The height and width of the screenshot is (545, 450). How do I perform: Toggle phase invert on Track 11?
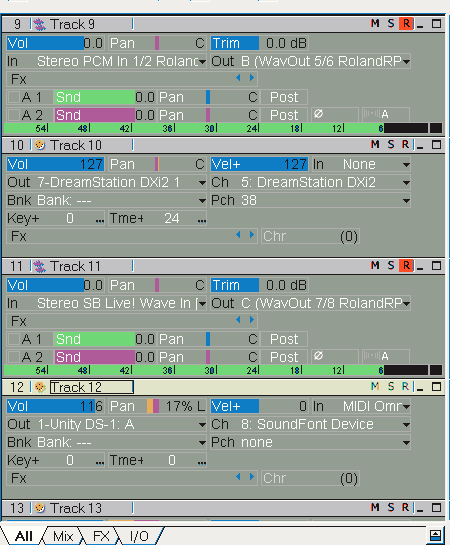click(x=334, y=356)
